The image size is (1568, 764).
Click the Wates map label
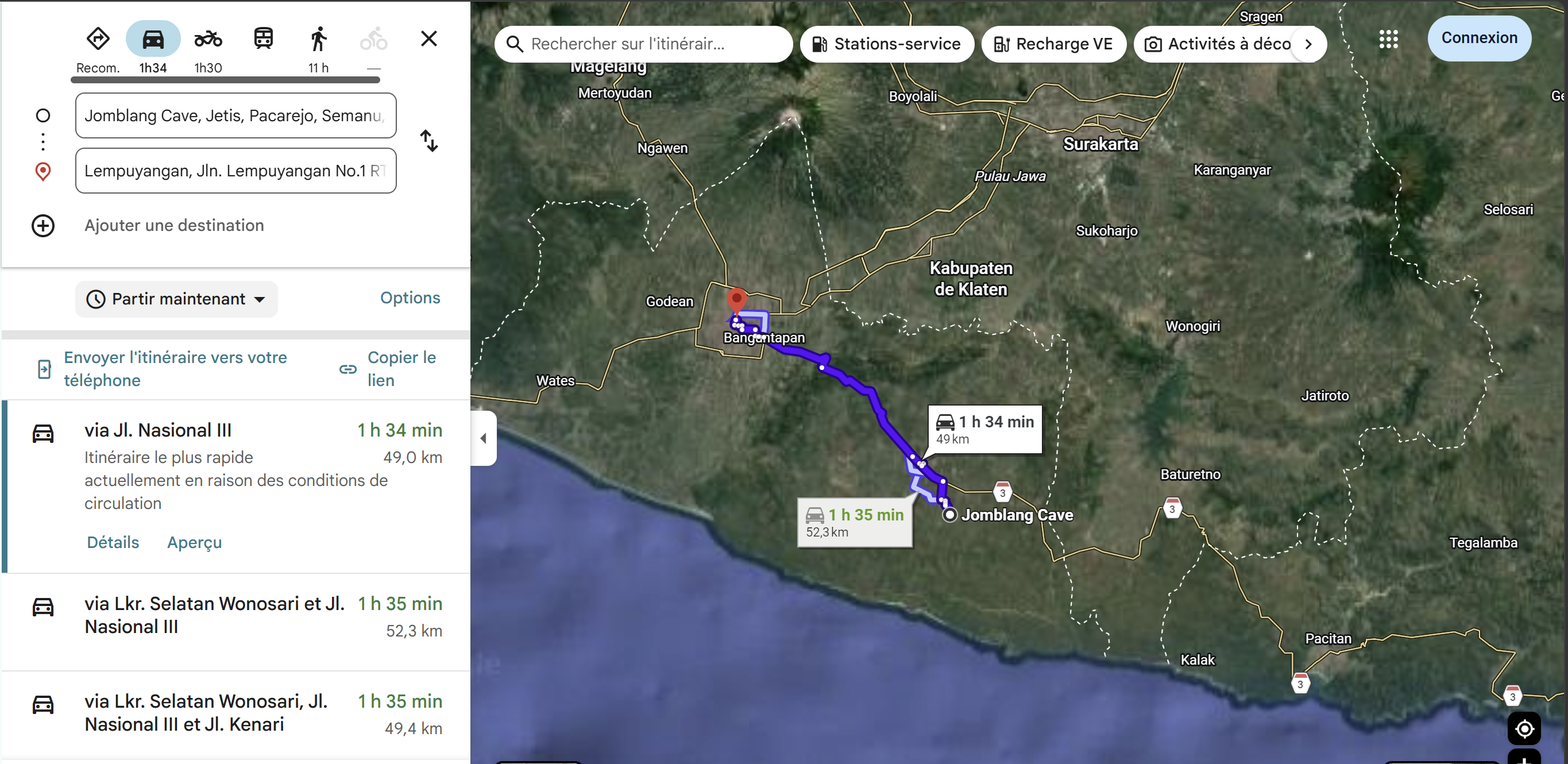555,381
